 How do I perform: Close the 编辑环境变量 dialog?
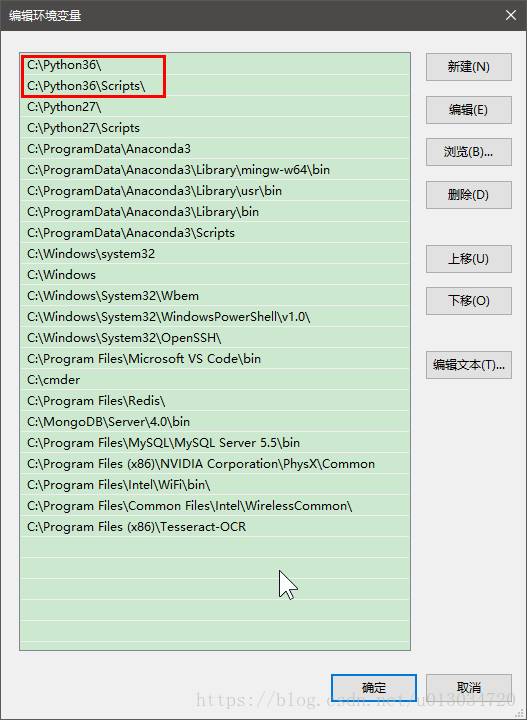[511, 15]
